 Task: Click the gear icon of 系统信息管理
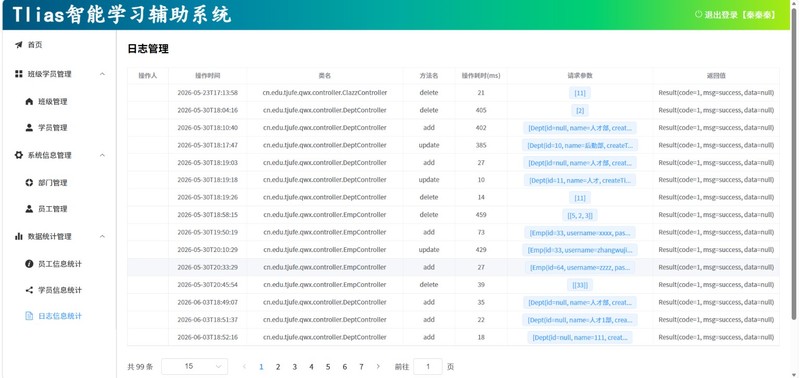[x=19, y=155]
